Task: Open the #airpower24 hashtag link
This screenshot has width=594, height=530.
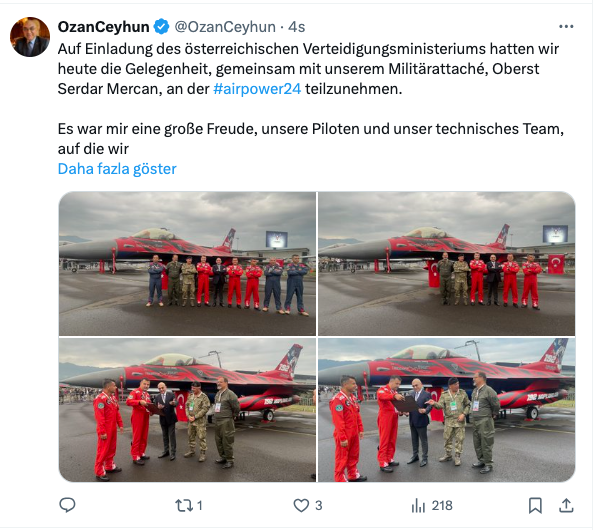Action: (x=257, y=89)
